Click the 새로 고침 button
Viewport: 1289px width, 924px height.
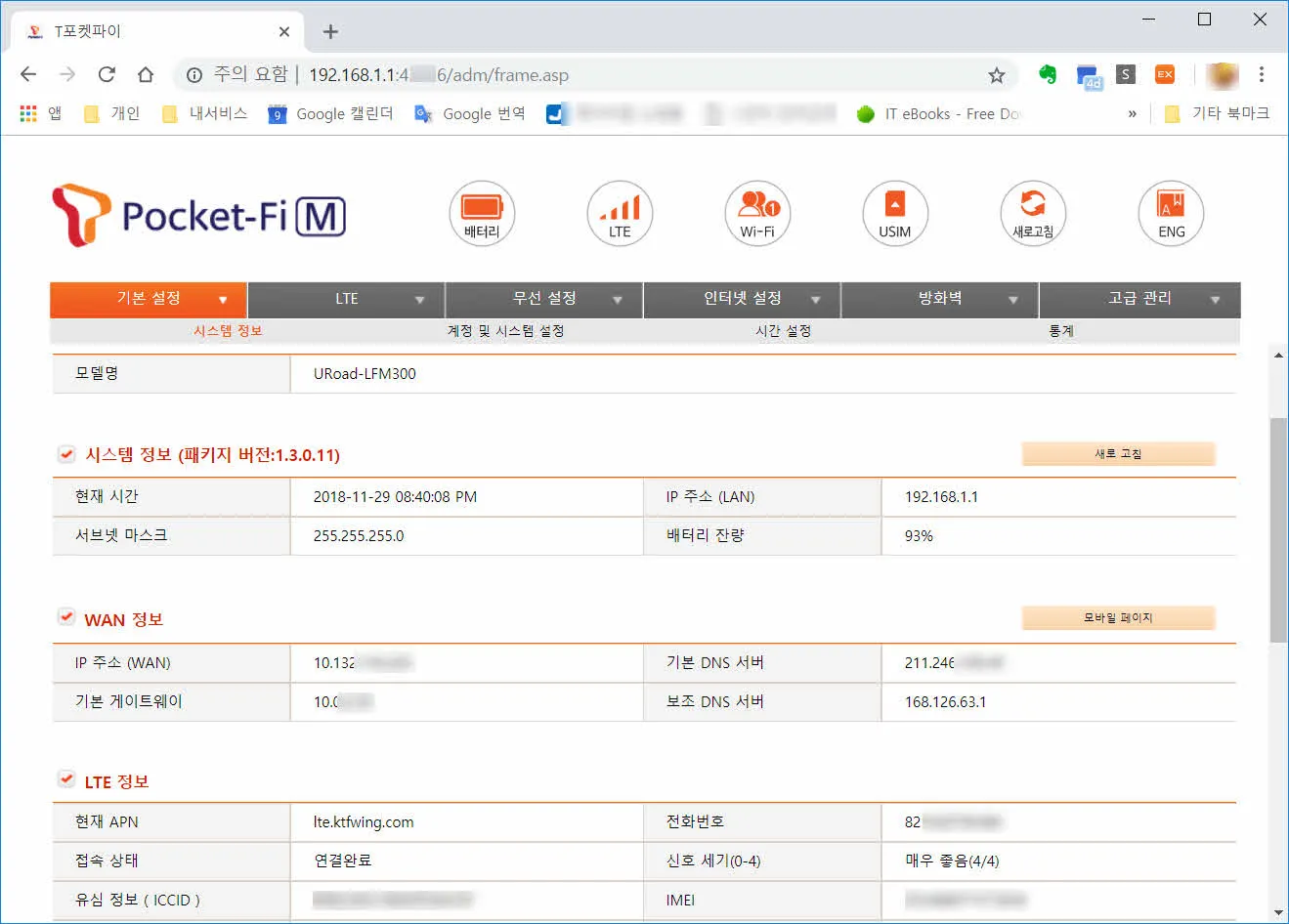[1118, 454]
